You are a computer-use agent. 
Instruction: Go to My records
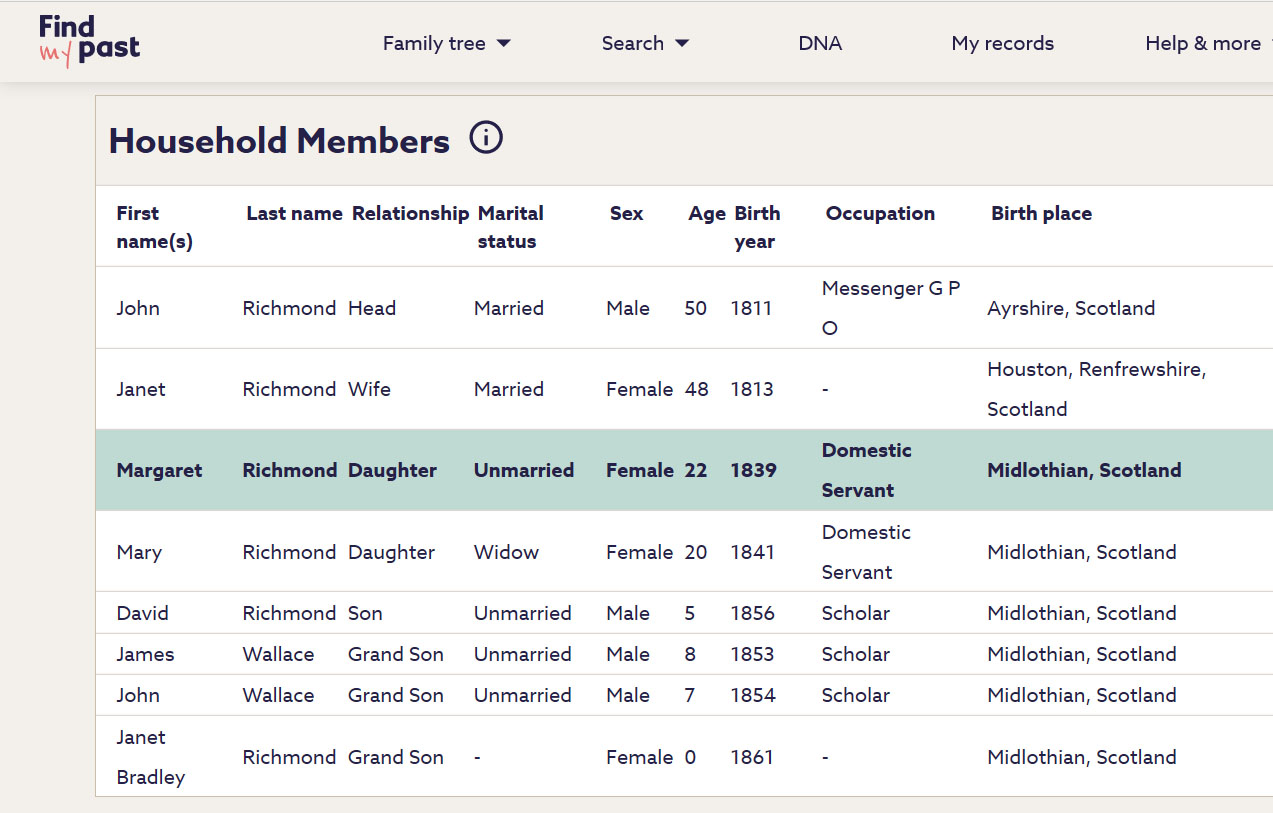pos(1003,43)
